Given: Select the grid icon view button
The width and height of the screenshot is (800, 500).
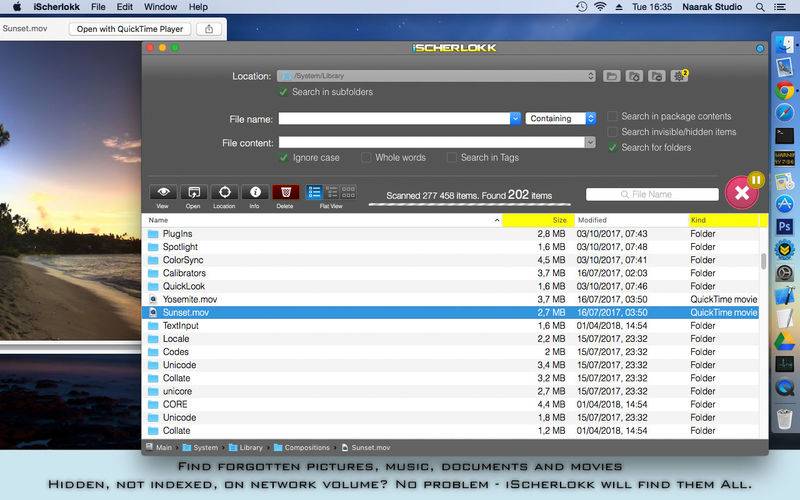Looking at the screenshot, I should point(348,192).
